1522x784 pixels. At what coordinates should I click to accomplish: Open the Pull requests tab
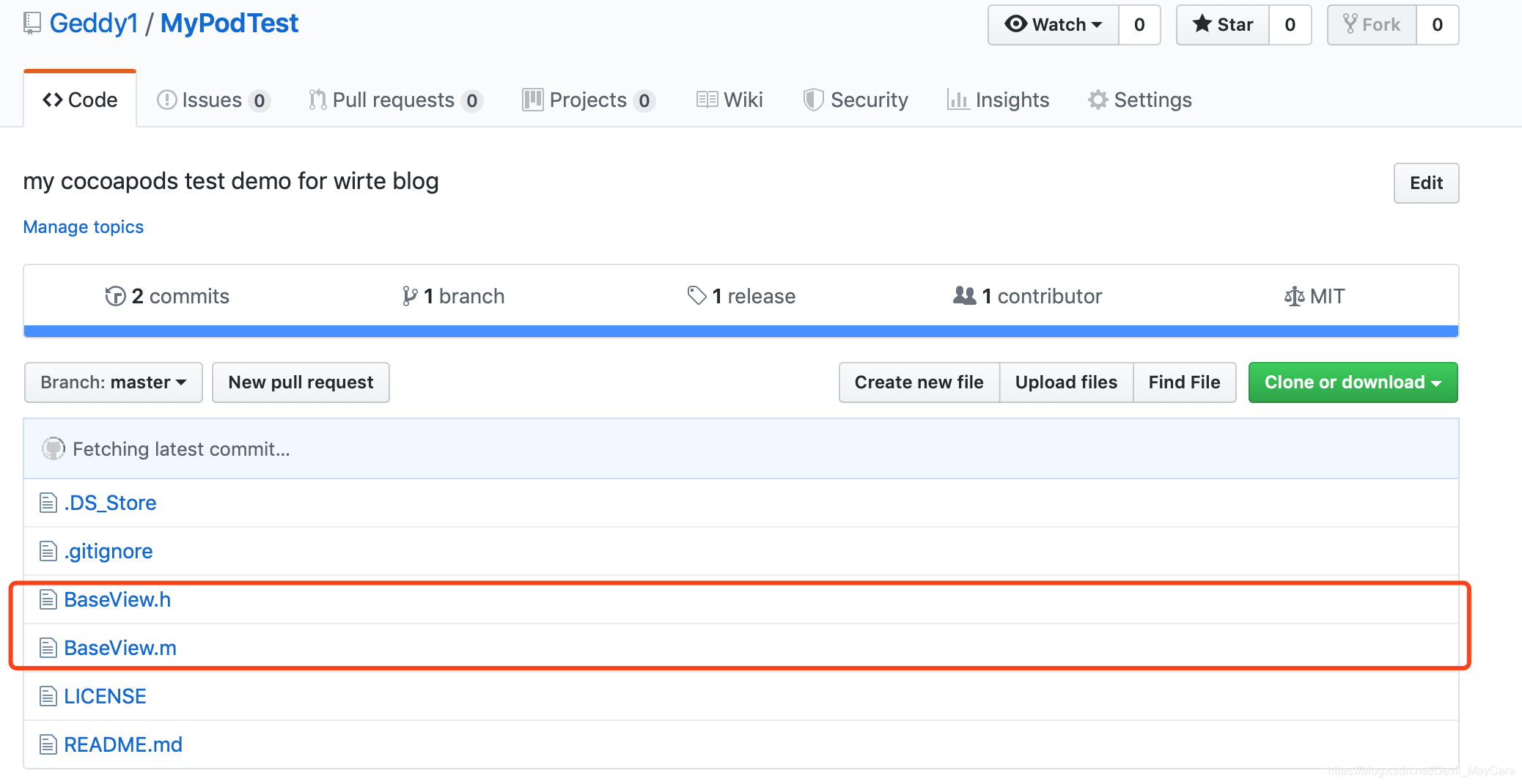pyautogui.click(x=395, y=100)
